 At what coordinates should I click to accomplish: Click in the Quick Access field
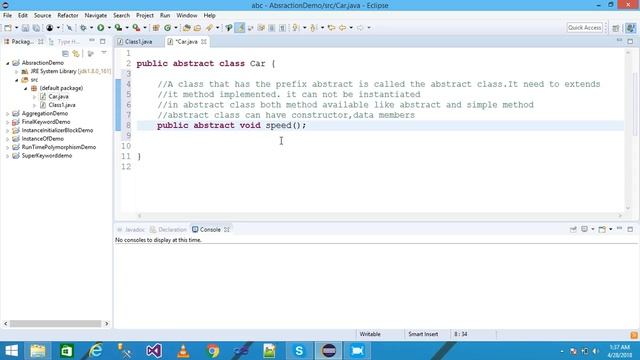[x=584, y=28]
